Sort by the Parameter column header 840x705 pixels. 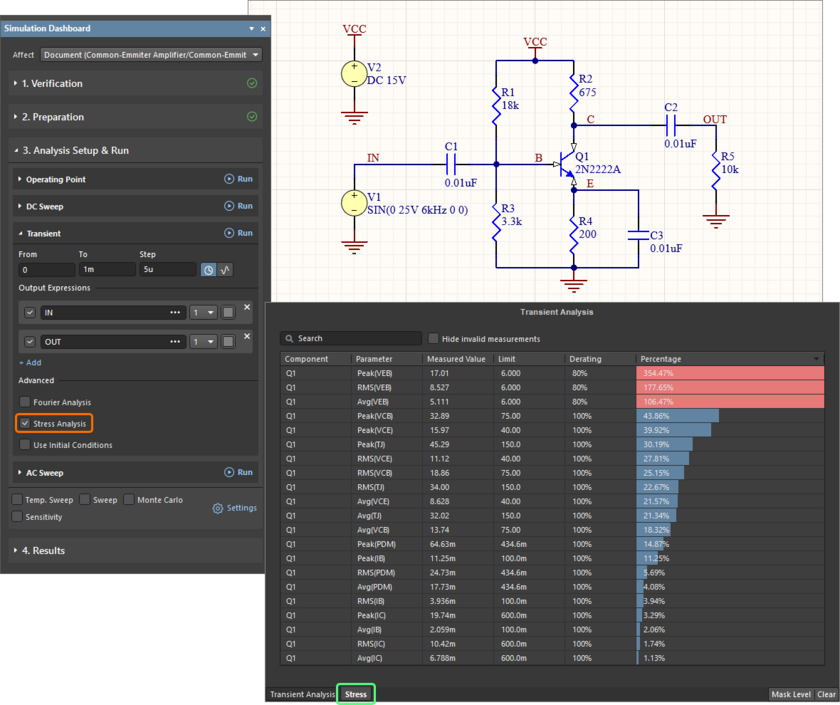(x=387, y=359)
